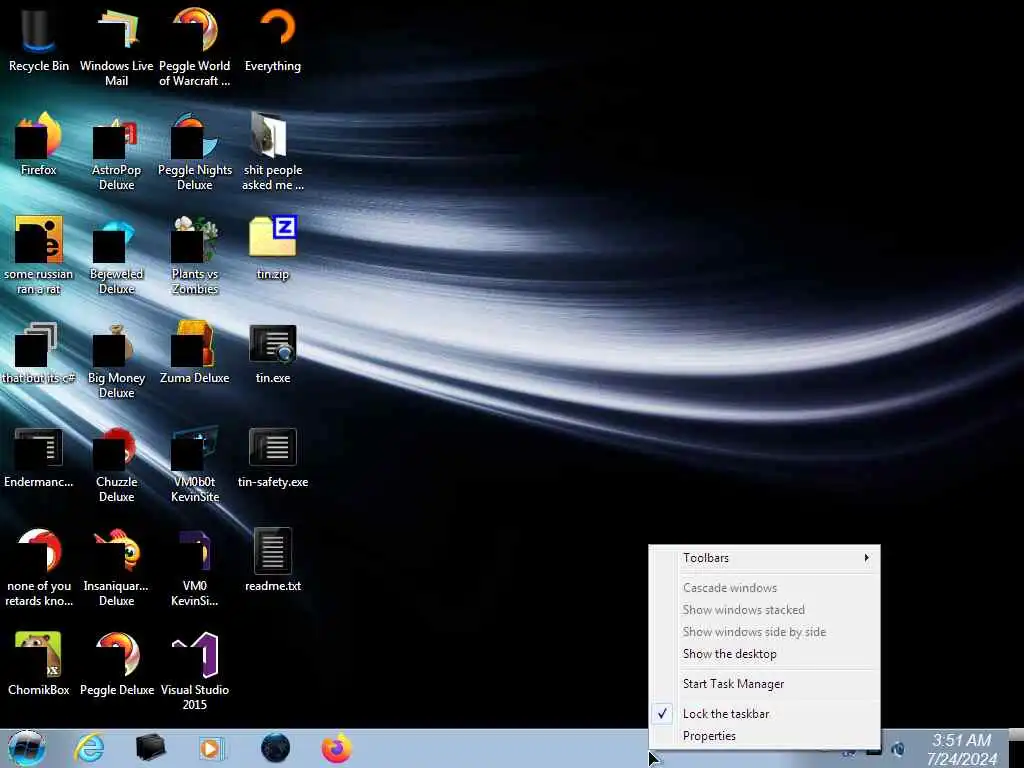This screenshot has width=1024, height=768.
Task: Open Windows Media Player from taskbar
Action: [x=212, y=748]
